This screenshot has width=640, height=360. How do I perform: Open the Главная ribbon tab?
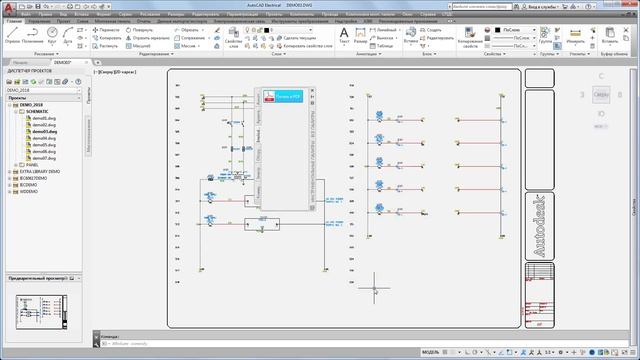(x=14, y=21)
